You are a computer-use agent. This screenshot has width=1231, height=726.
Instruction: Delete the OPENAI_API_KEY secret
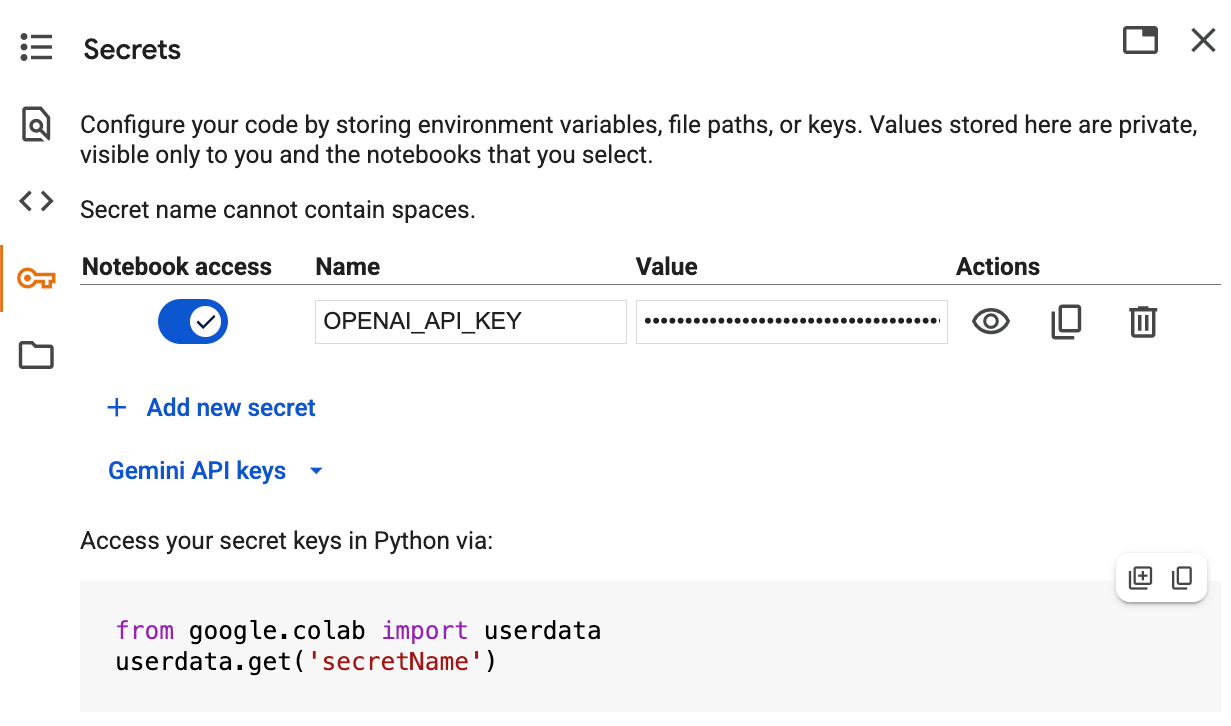pyautogui.click(x=1142, y=322)
